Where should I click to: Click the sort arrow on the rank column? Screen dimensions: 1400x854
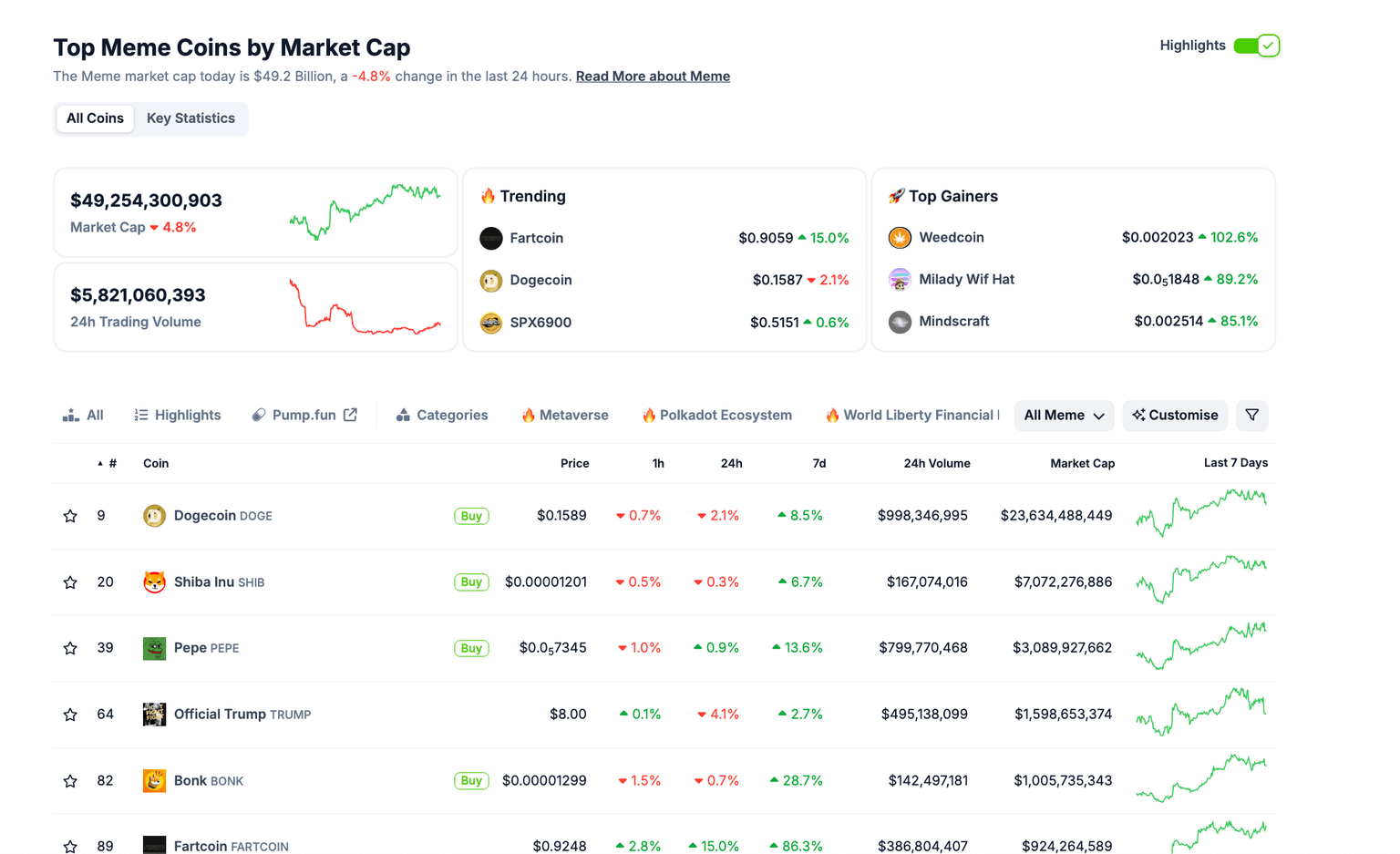tap(100, 463)
